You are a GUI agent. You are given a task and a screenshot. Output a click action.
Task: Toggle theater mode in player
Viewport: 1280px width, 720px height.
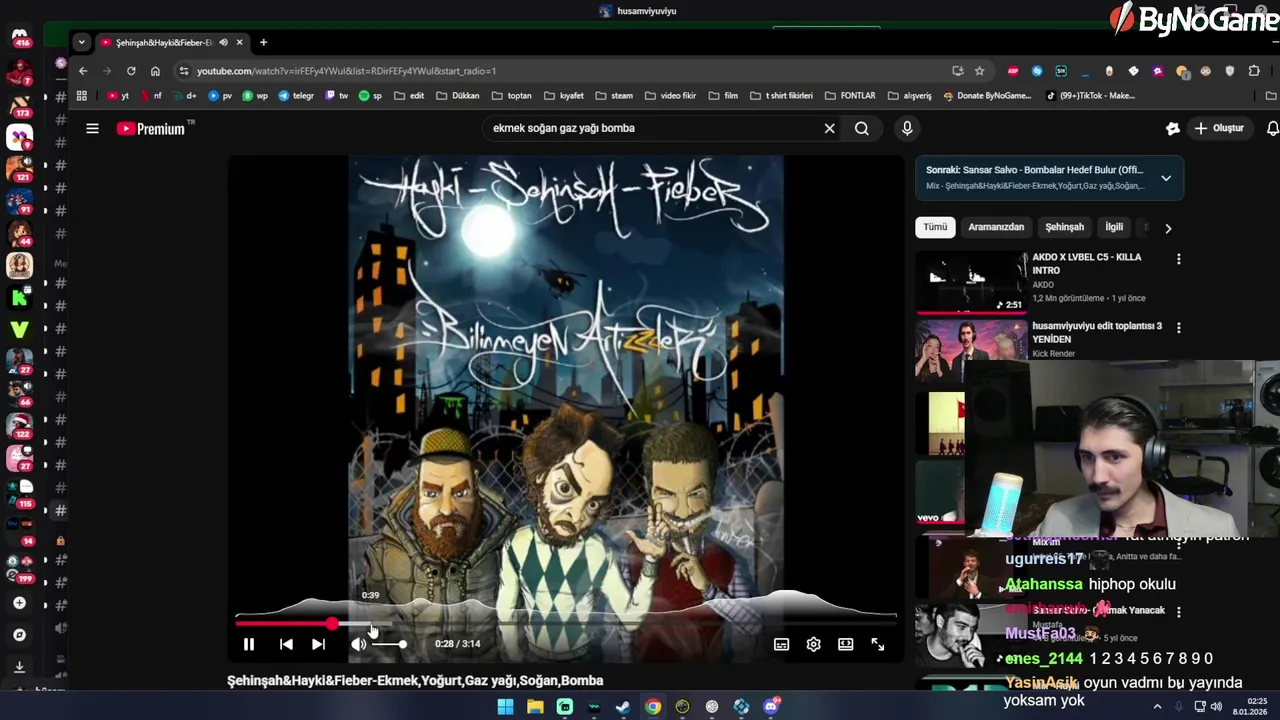coord(845,645)
